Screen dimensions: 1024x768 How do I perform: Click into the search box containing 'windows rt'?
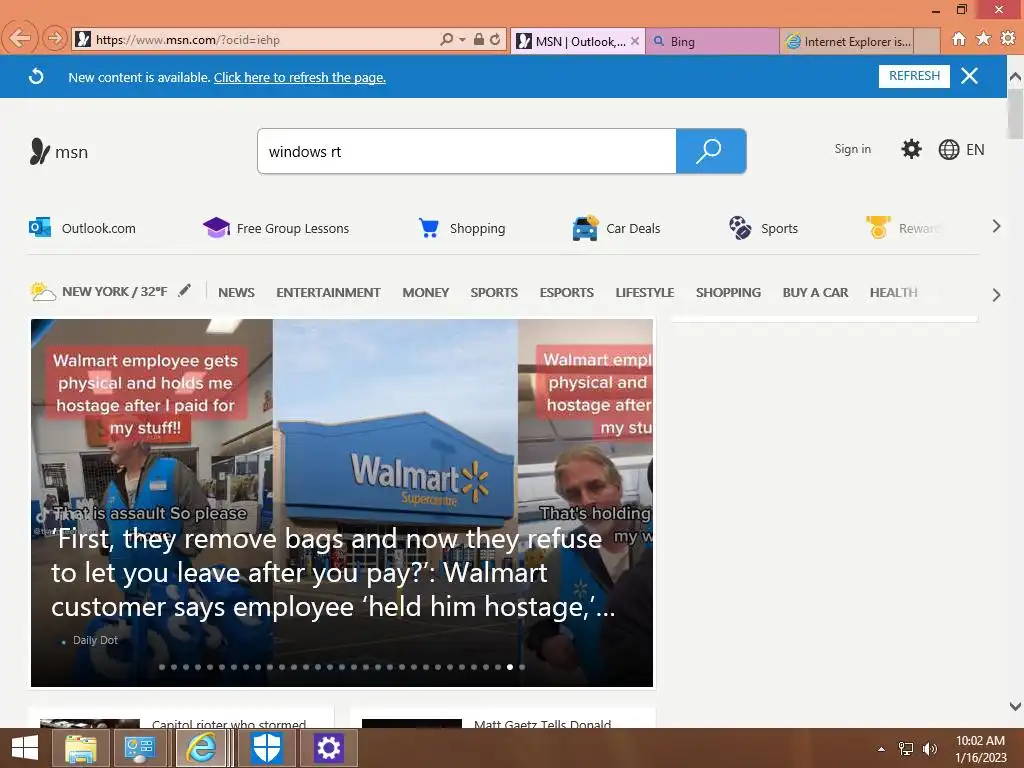point(467,152)
